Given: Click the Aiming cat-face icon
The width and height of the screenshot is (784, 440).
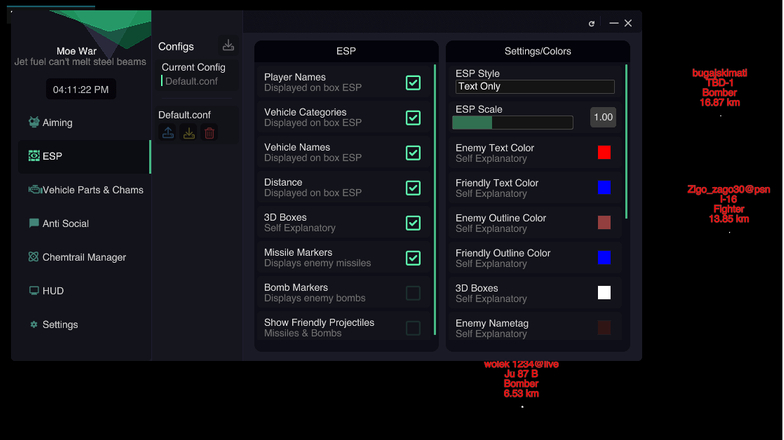Looking at the screenshot, I should pos(34,122).
